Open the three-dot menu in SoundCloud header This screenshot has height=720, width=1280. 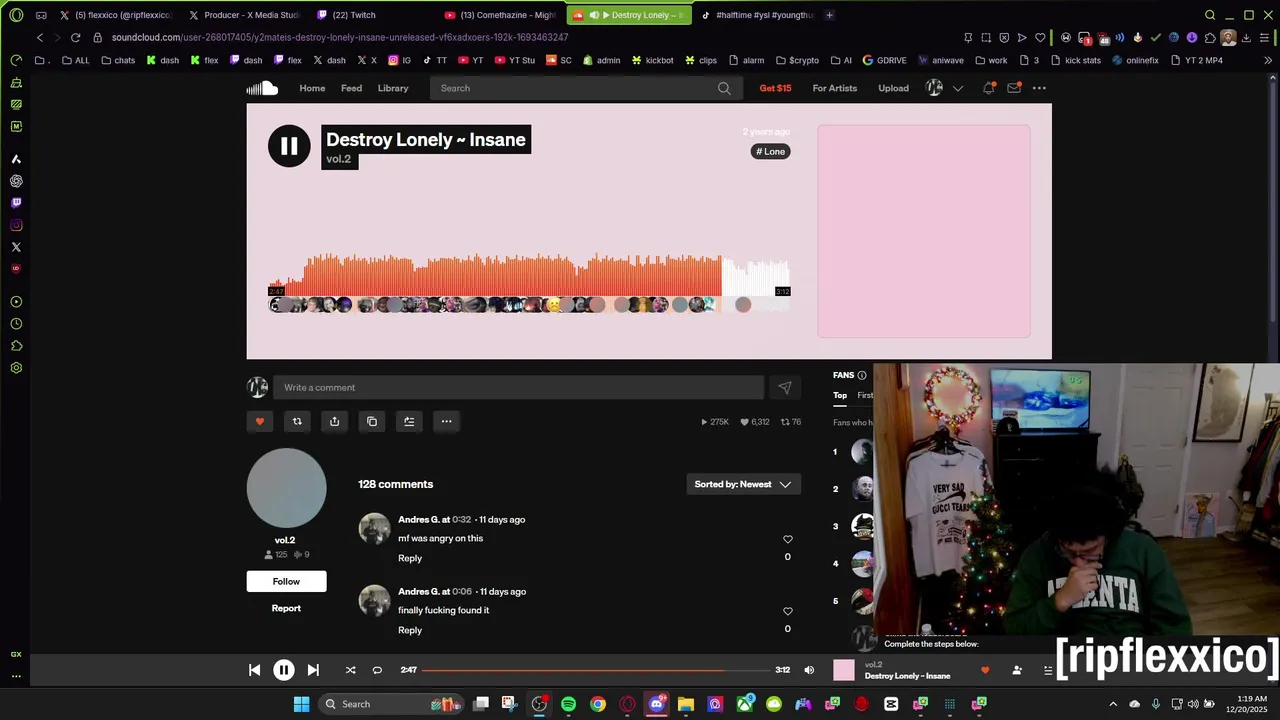point(1039,88)
